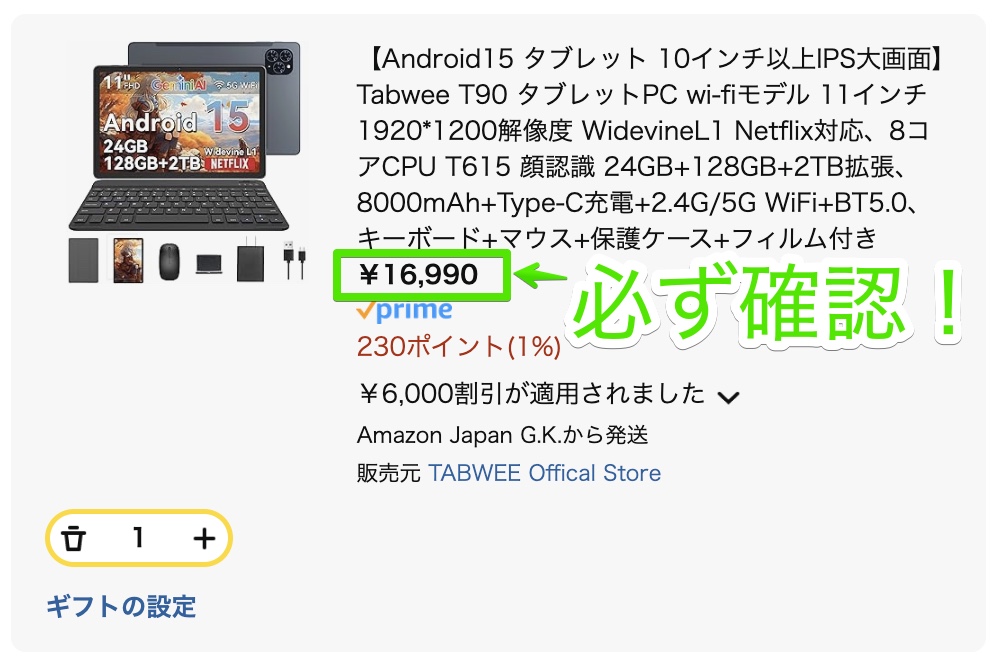Open the TABWEE Offical Store seller link

544,473
